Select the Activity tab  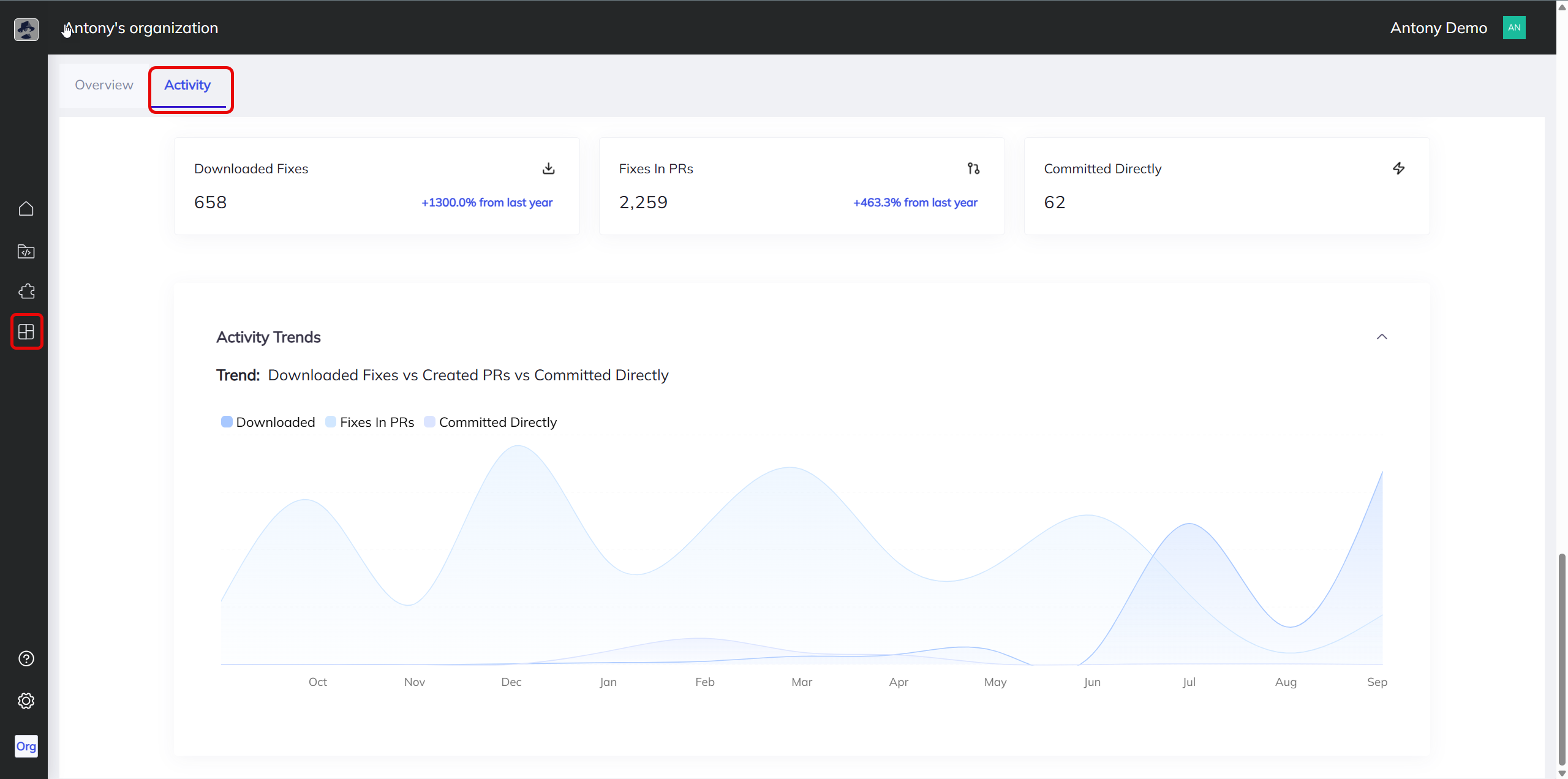187,85
